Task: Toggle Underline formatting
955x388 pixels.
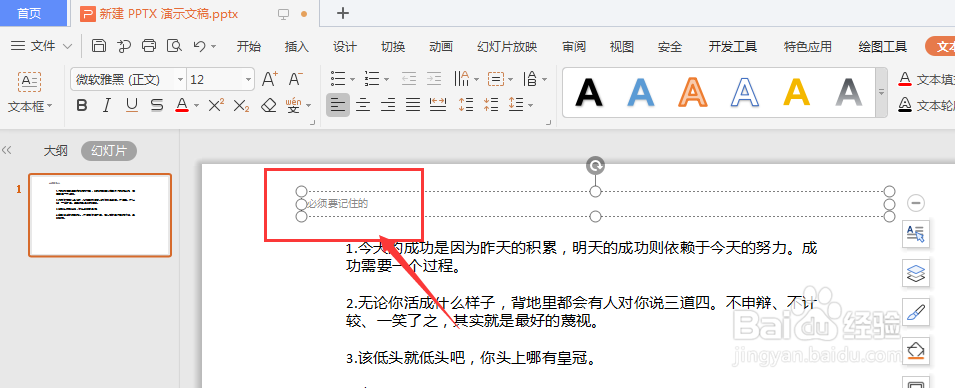Action: 132,105
